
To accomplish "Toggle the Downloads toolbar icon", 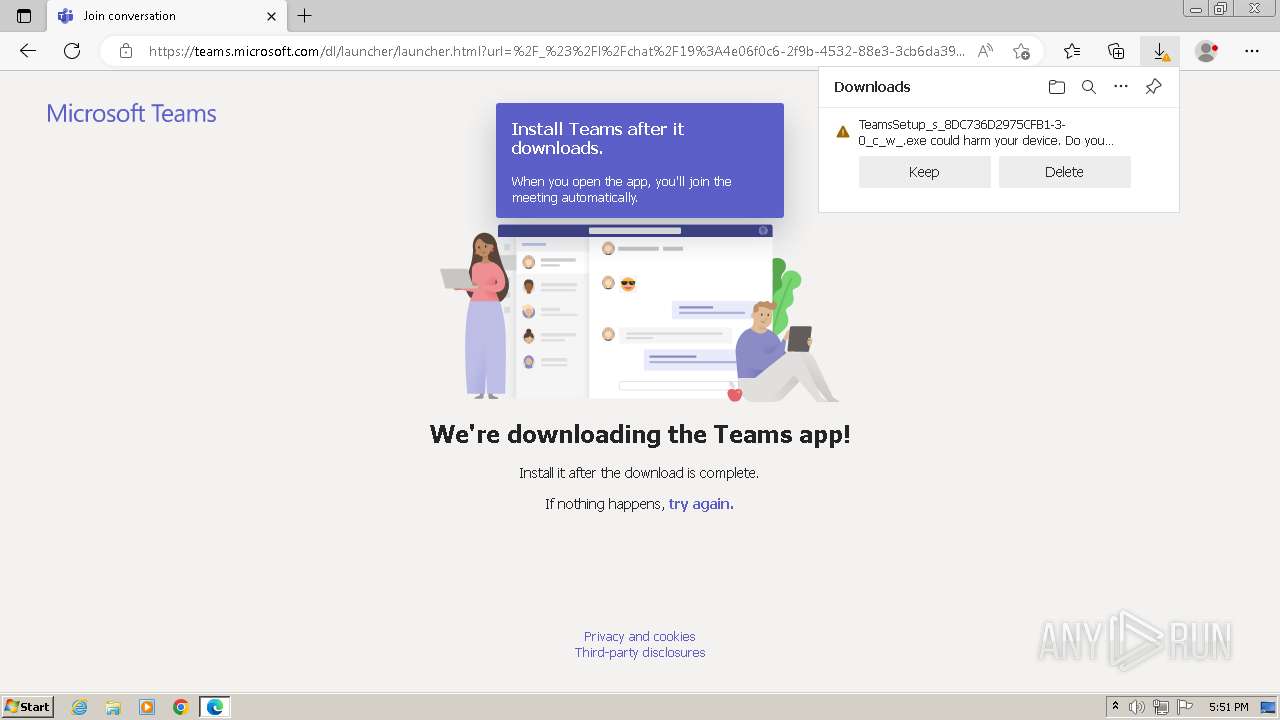I will click(1160, 51).
